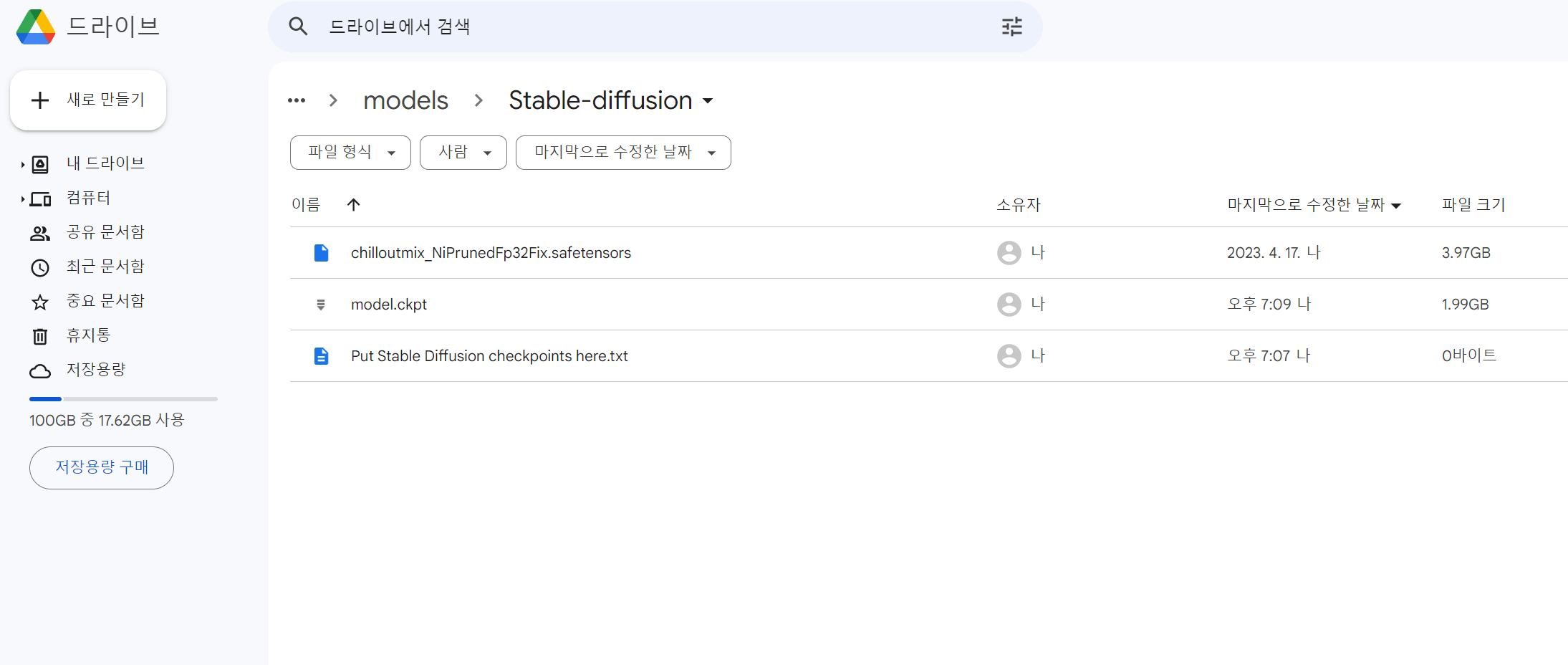Viewport: 1568px width, 665px height.
Task: Open modified date column header dropdown
Action: pos(1396,206)
